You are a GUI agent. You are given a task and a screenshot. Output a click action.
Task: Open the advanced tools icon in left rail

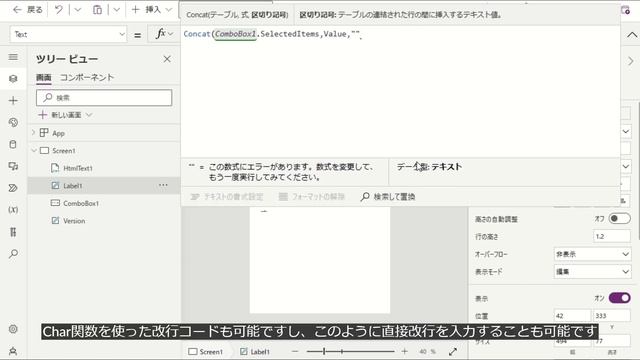[13, 232]
